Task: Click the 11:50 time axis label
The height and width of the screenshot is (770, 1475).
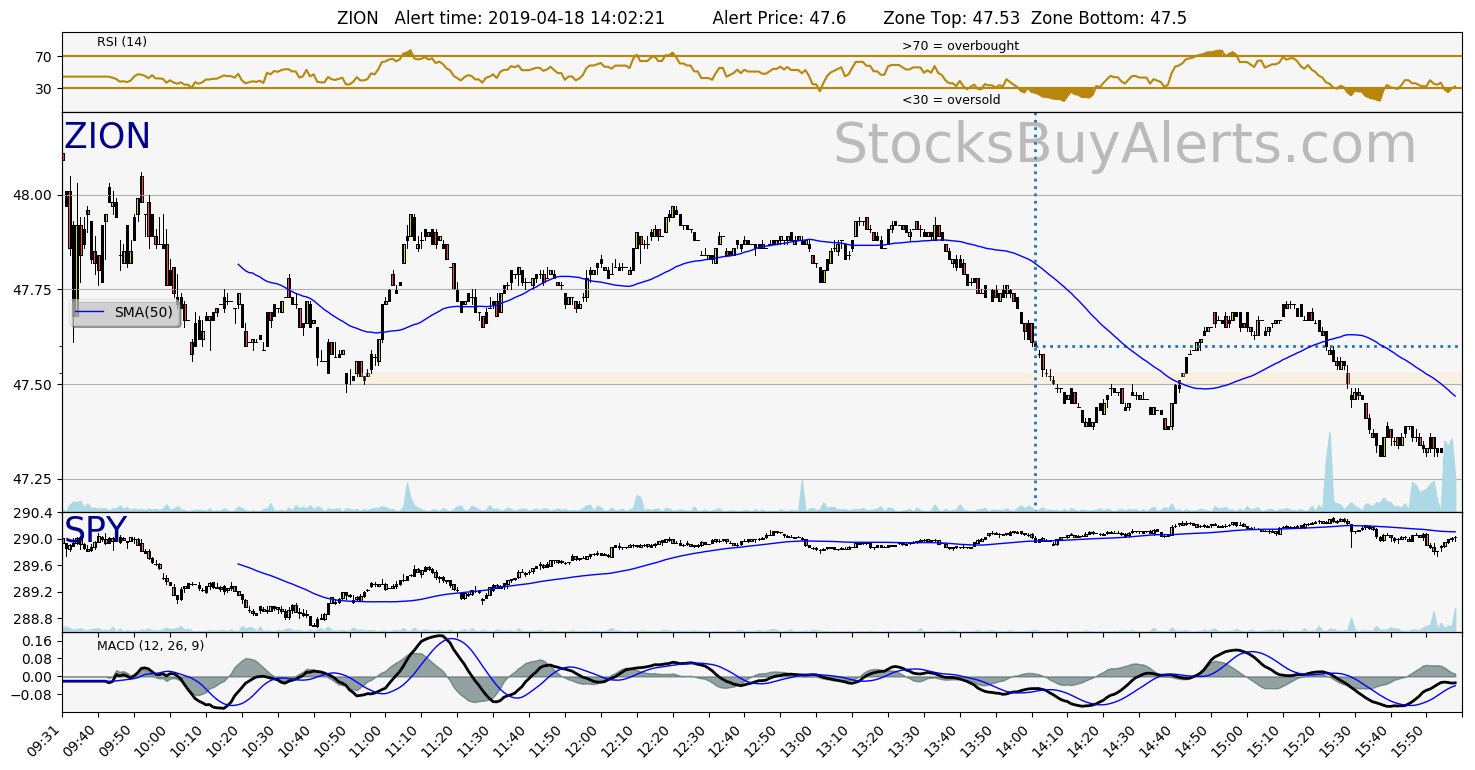Action: pyautogui.click(x=547, y=740)
